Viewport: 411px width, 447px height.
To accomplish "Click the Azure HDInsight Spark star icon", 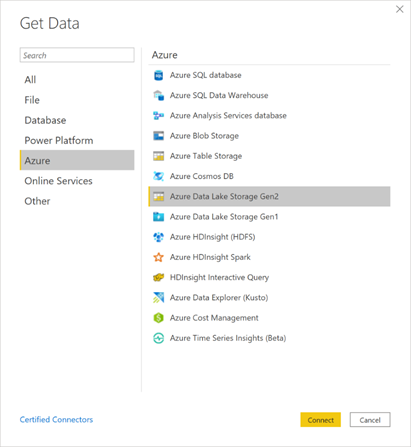I will coord(158,257).
